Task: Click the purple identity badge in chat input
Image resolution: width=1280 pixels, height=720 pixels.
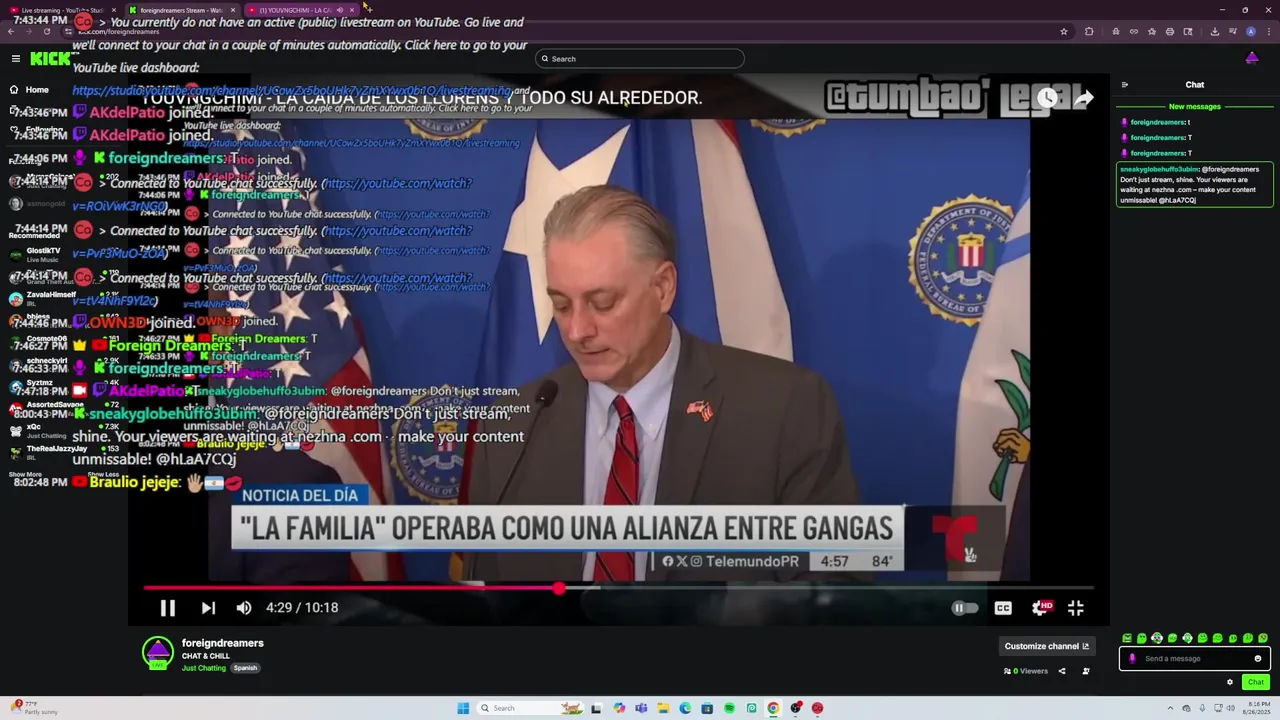Action: pos(1132,659)
